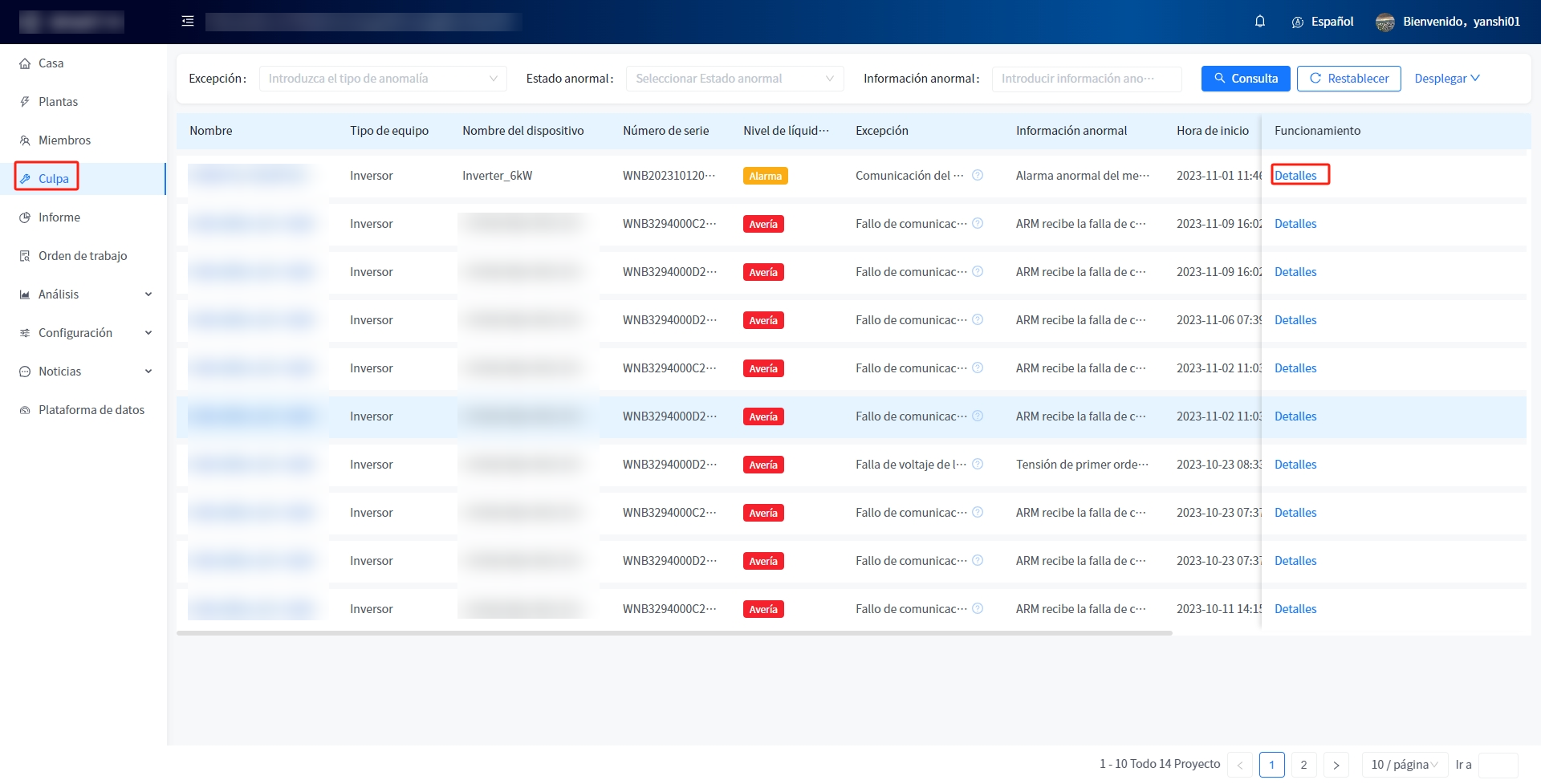Screen dimensions: 1541x784
Task: Click the Consulta search button
Action: (1246, 79)
